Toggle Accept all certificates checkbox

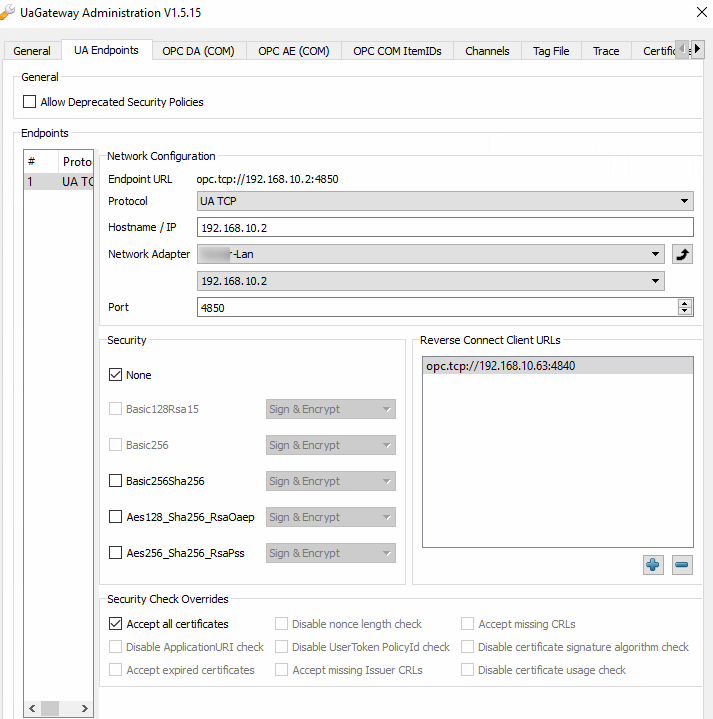[x=115, y=624]
